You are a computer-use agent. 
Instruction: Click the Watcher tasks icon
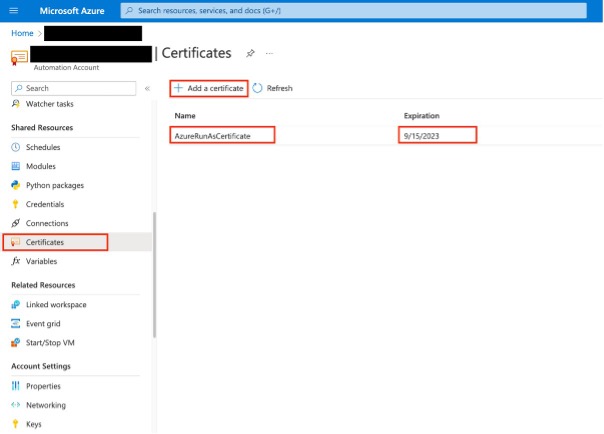[x=15, y=104]
